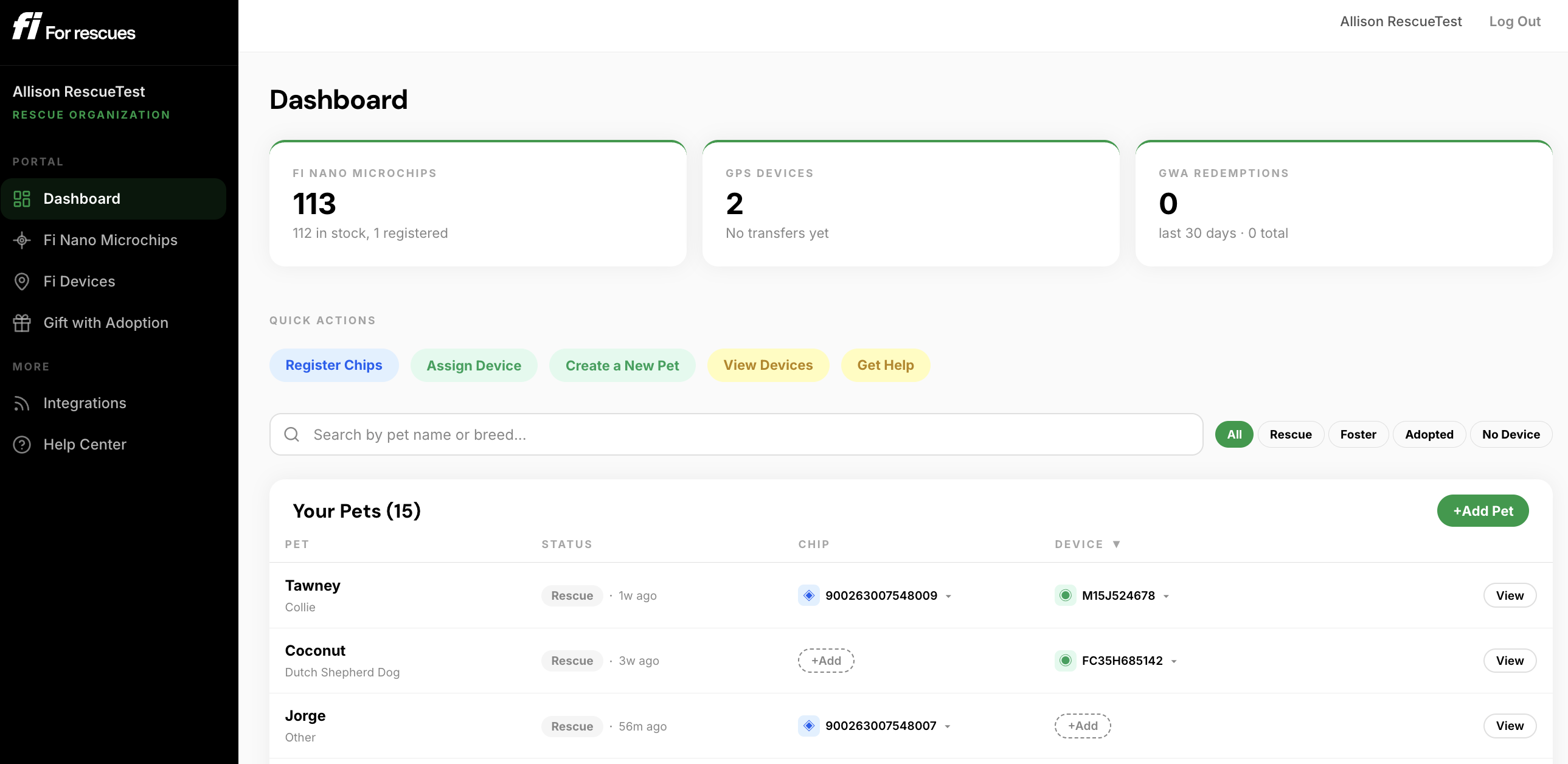Open the Fi Nano Microchips stat card
Image resolution: width=1568 pixels, height=764 pixels.
point(478,204)
